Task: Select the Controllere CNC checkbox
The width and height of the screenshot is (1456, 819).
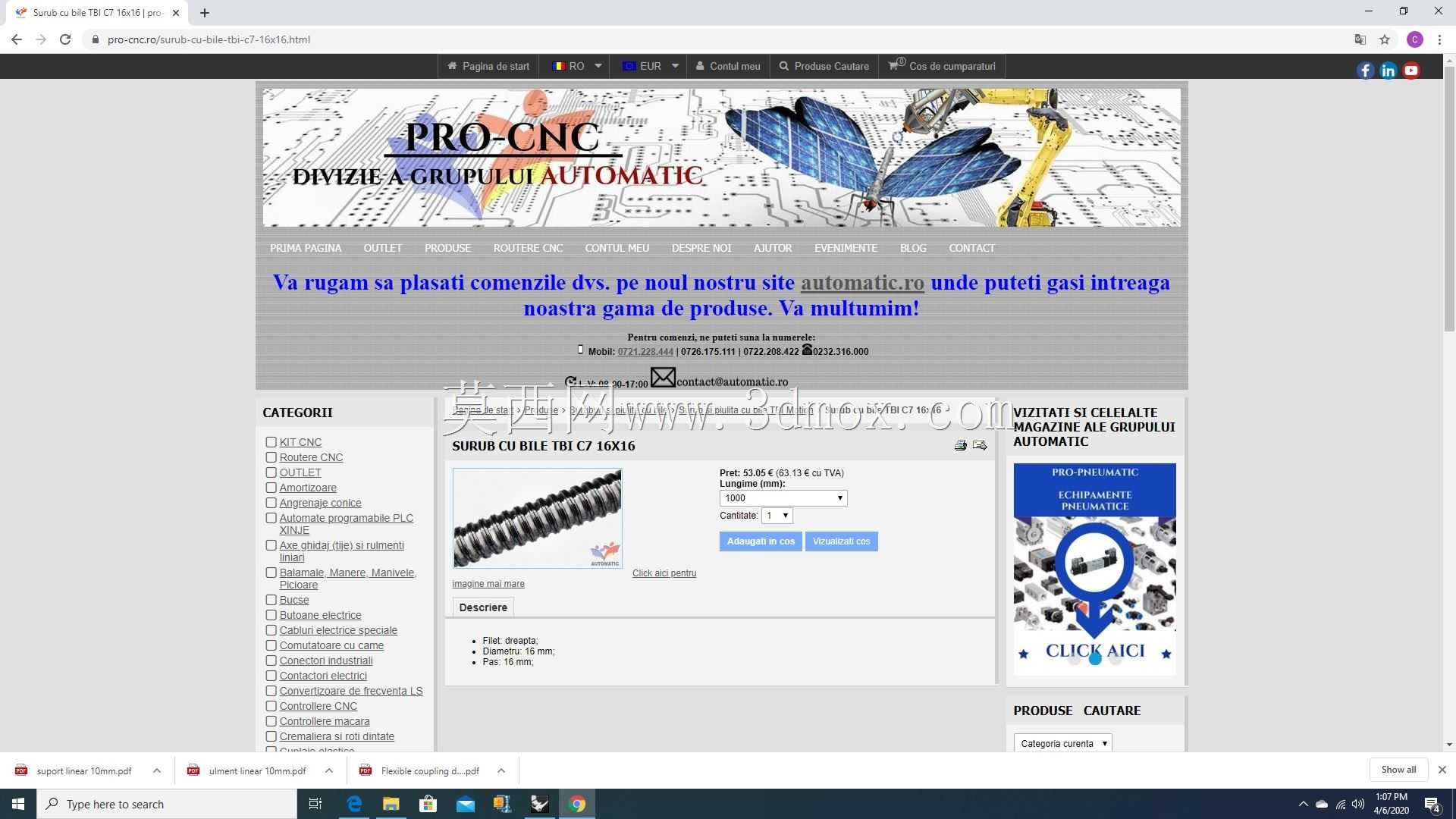Action: click(271, 706)
